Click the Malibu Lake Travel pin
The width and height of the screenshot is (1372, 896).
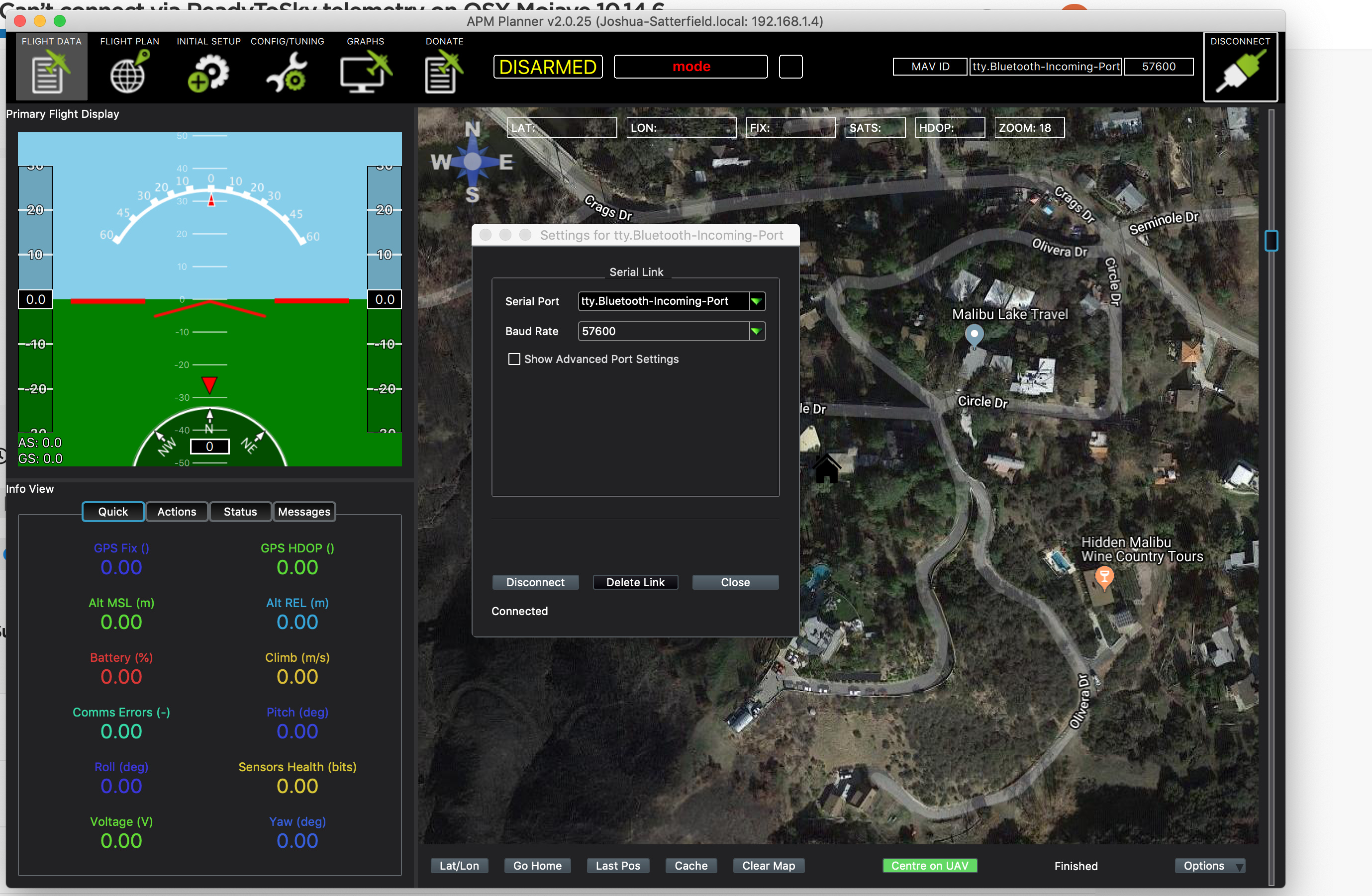(x=974, y=335)
